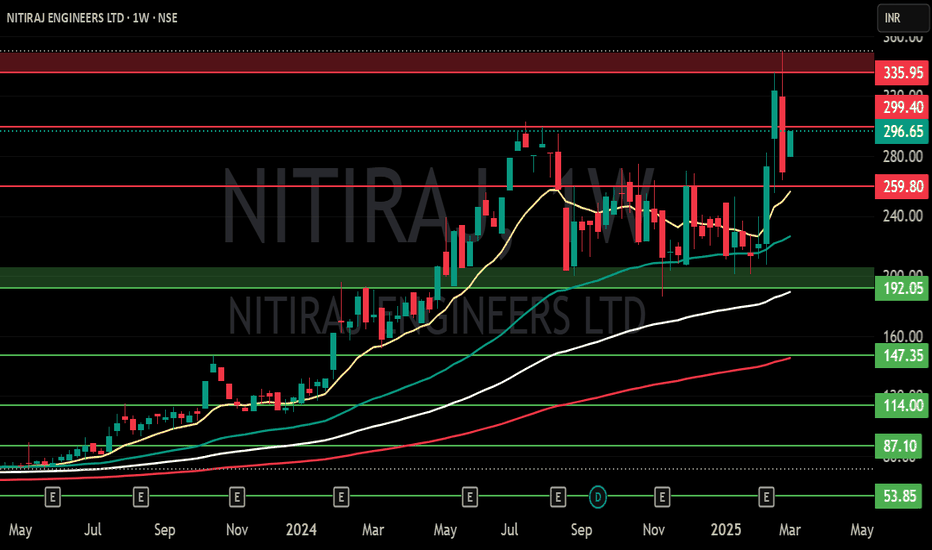Click the Jul label left of Sep and Nov
This screenshot has height=550, width=932.
[x=92, y=529]
